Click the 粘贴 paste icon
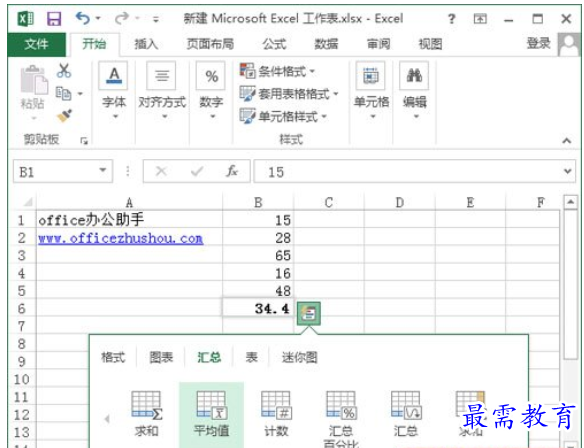584x448 pixels. coord(34,80)
